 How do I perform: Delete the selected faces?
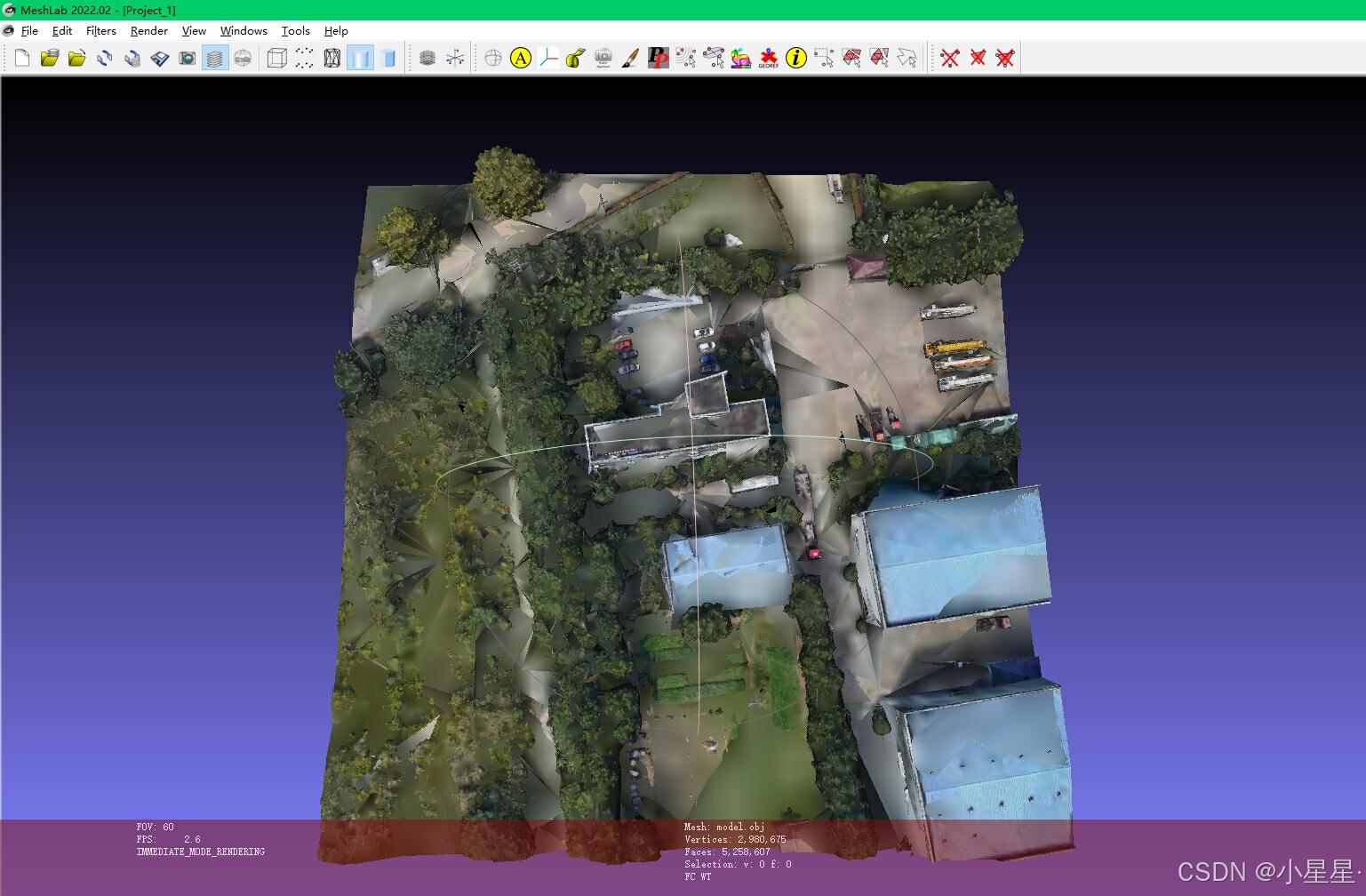coord(978,59)
